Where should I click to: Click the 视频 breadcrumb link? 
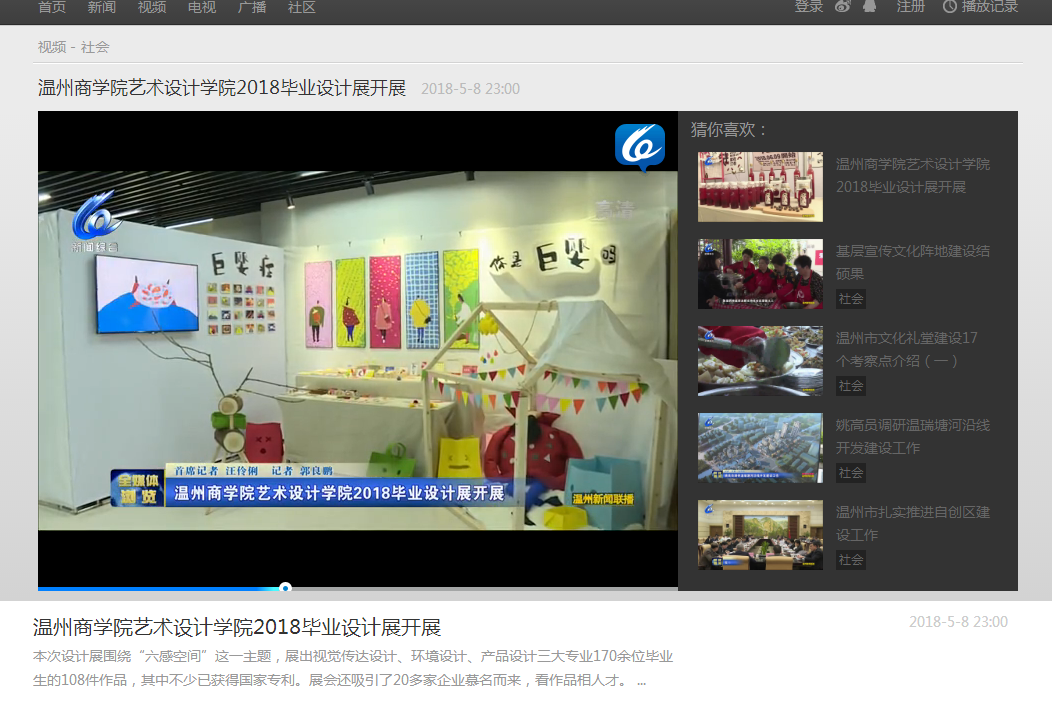[52, 47]
